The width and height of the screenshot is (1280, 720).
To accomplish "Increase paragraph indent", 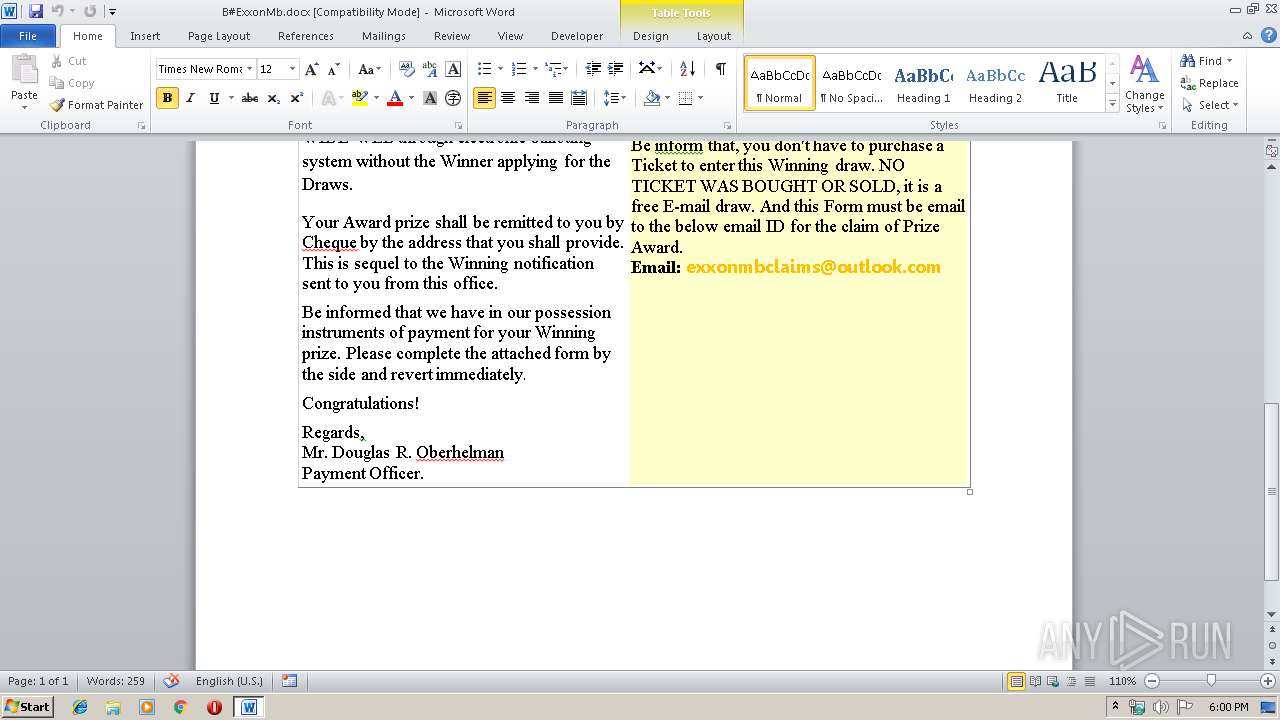I will (x=616, y=69).
